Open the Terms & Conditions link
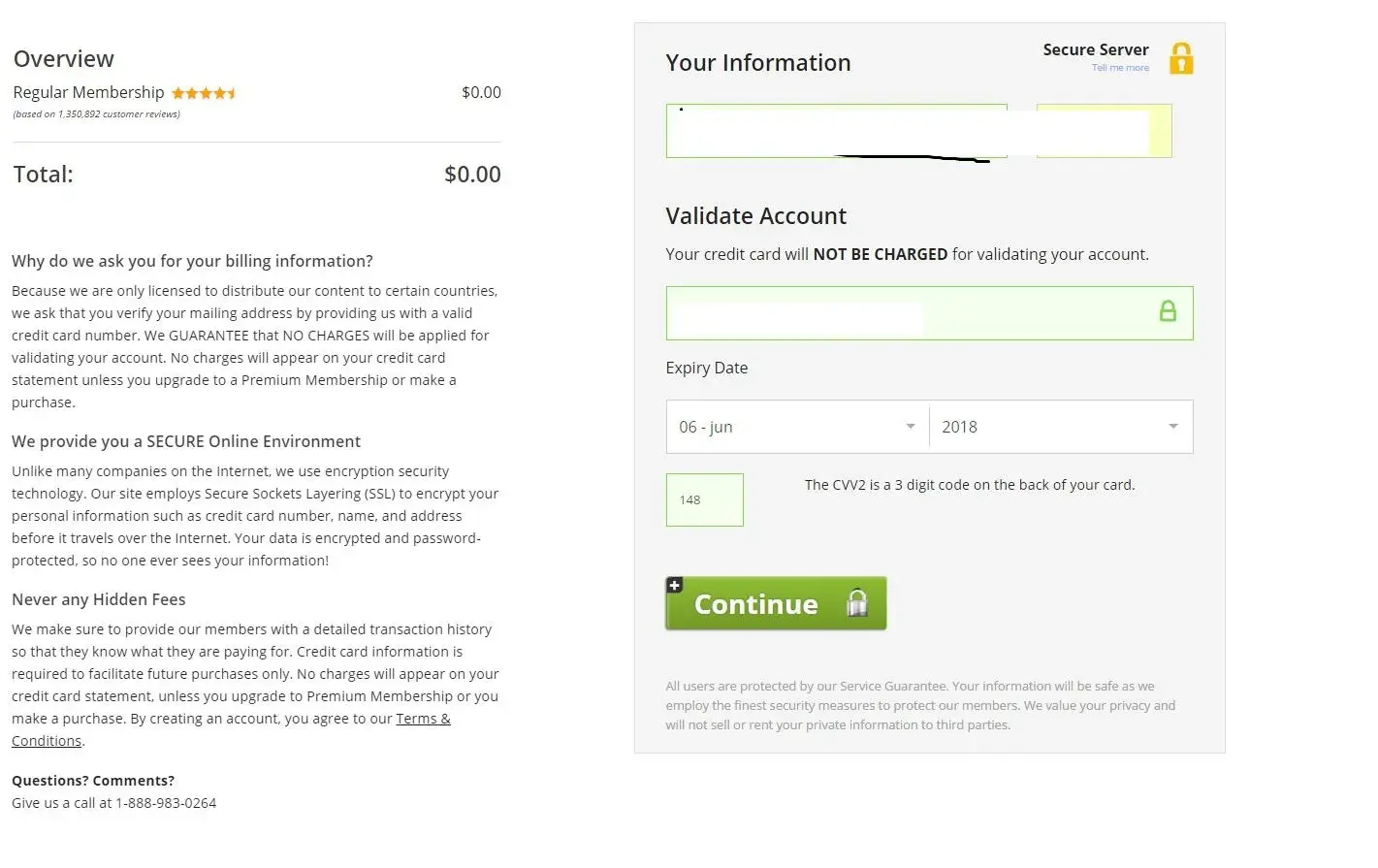This screenshot has width=1378, height=868. (x=423, y=720)
